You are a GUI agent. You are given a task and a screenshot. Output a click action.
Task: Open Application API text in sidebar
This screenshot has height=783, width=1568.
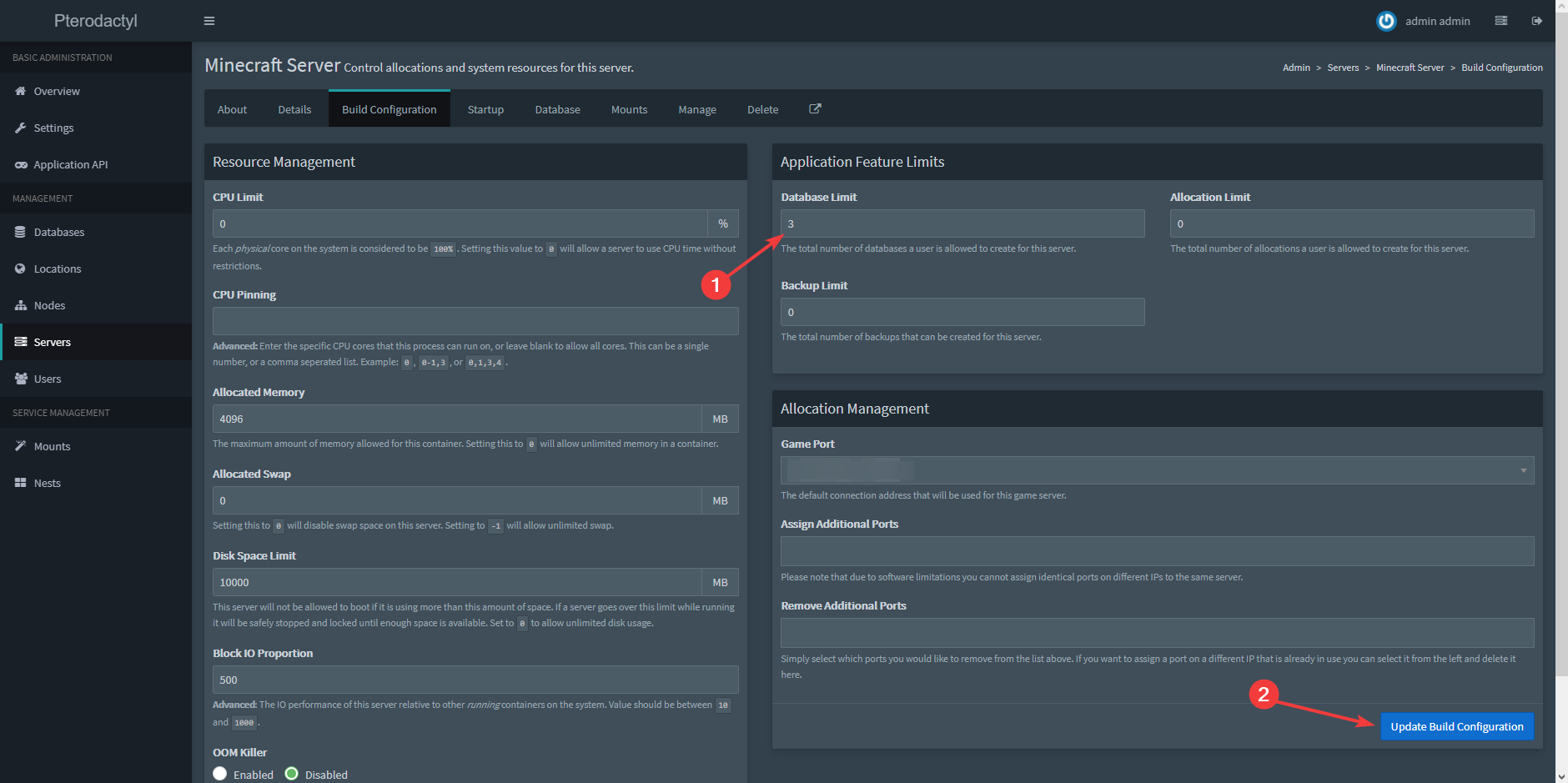(71, 165)
